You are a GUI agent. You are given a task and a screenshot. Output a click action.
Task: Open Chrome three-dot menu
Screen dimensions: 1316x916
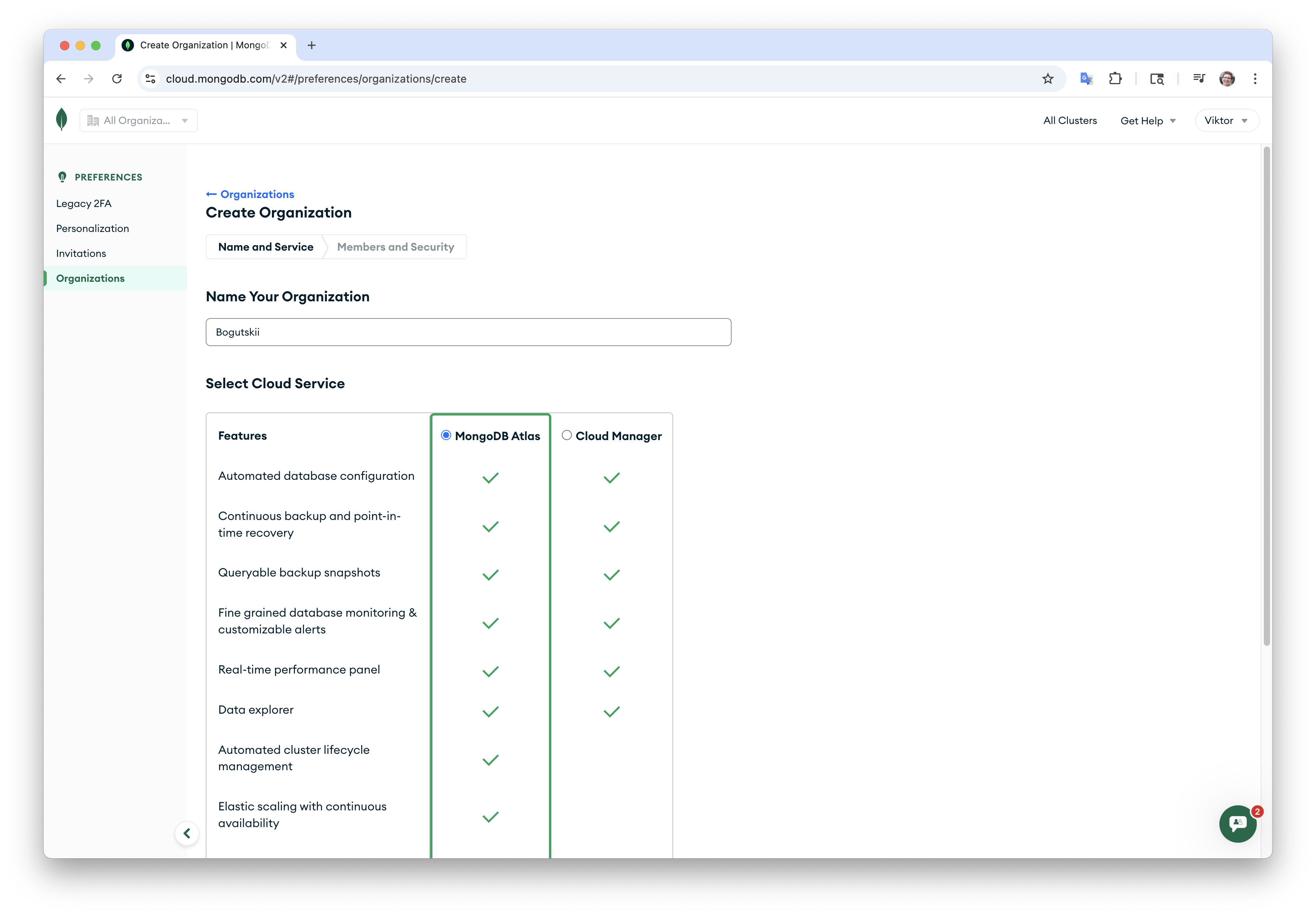[x=1255, y=79]
